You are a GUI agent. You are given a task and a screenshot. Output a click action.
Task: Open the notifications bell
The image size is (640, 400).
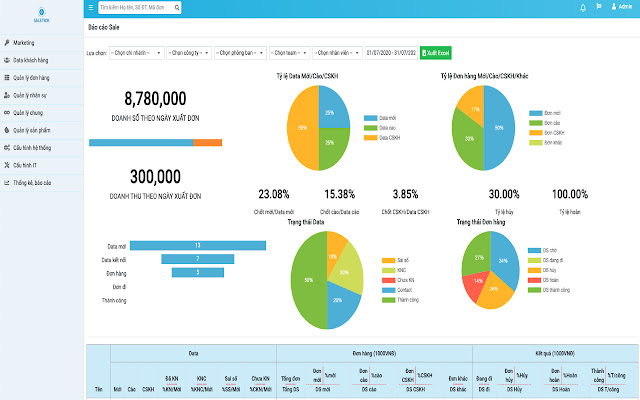click(583, 7)
